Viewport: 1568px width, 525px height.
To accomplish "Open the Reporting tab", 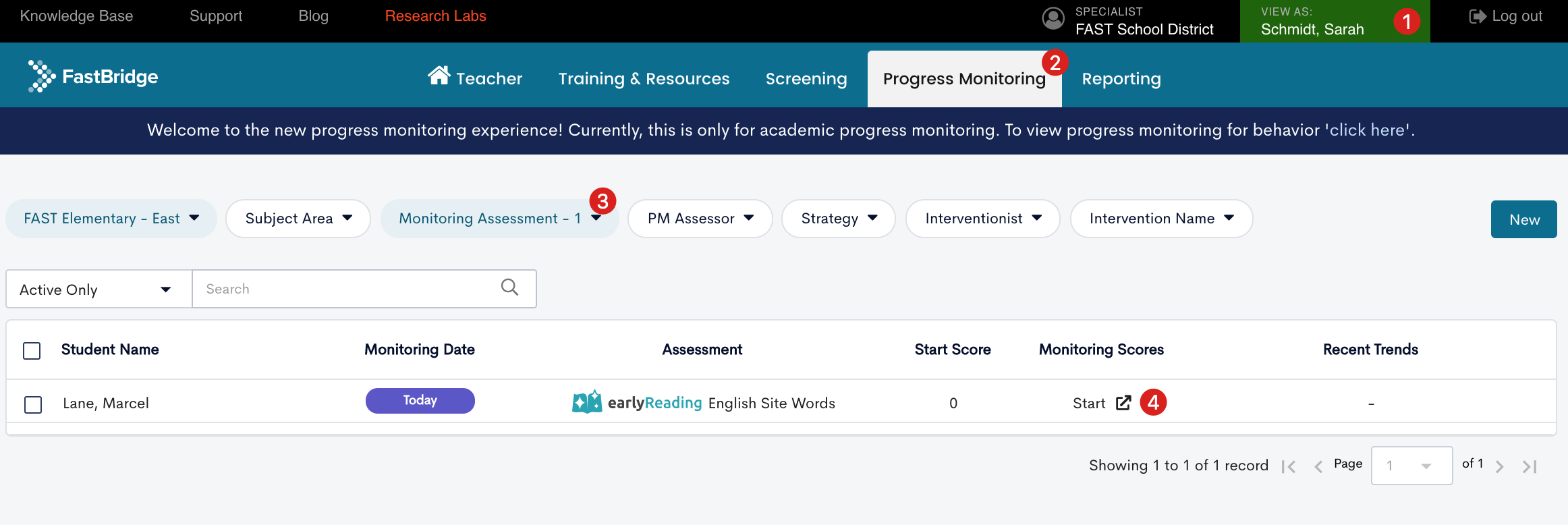I will pyautogui.click(x=1121, y=78).
